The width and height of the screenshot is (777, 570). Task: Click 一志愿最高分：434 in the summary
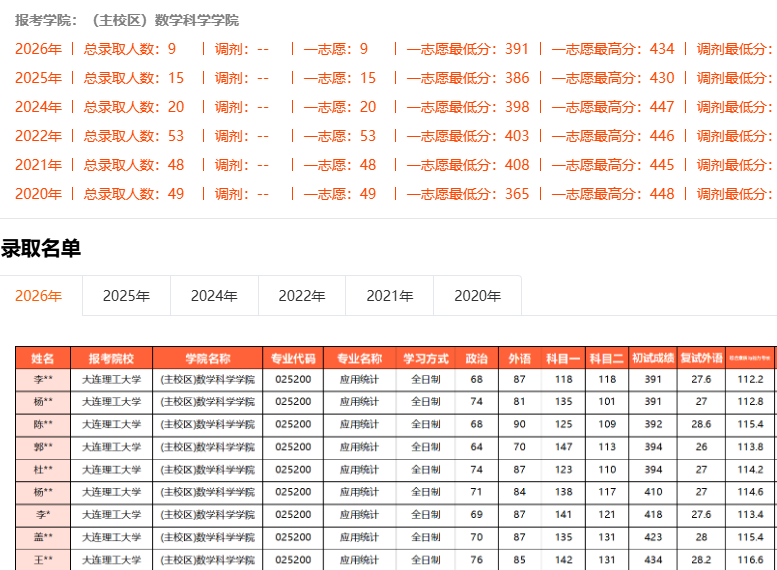[x=613, y=49]
